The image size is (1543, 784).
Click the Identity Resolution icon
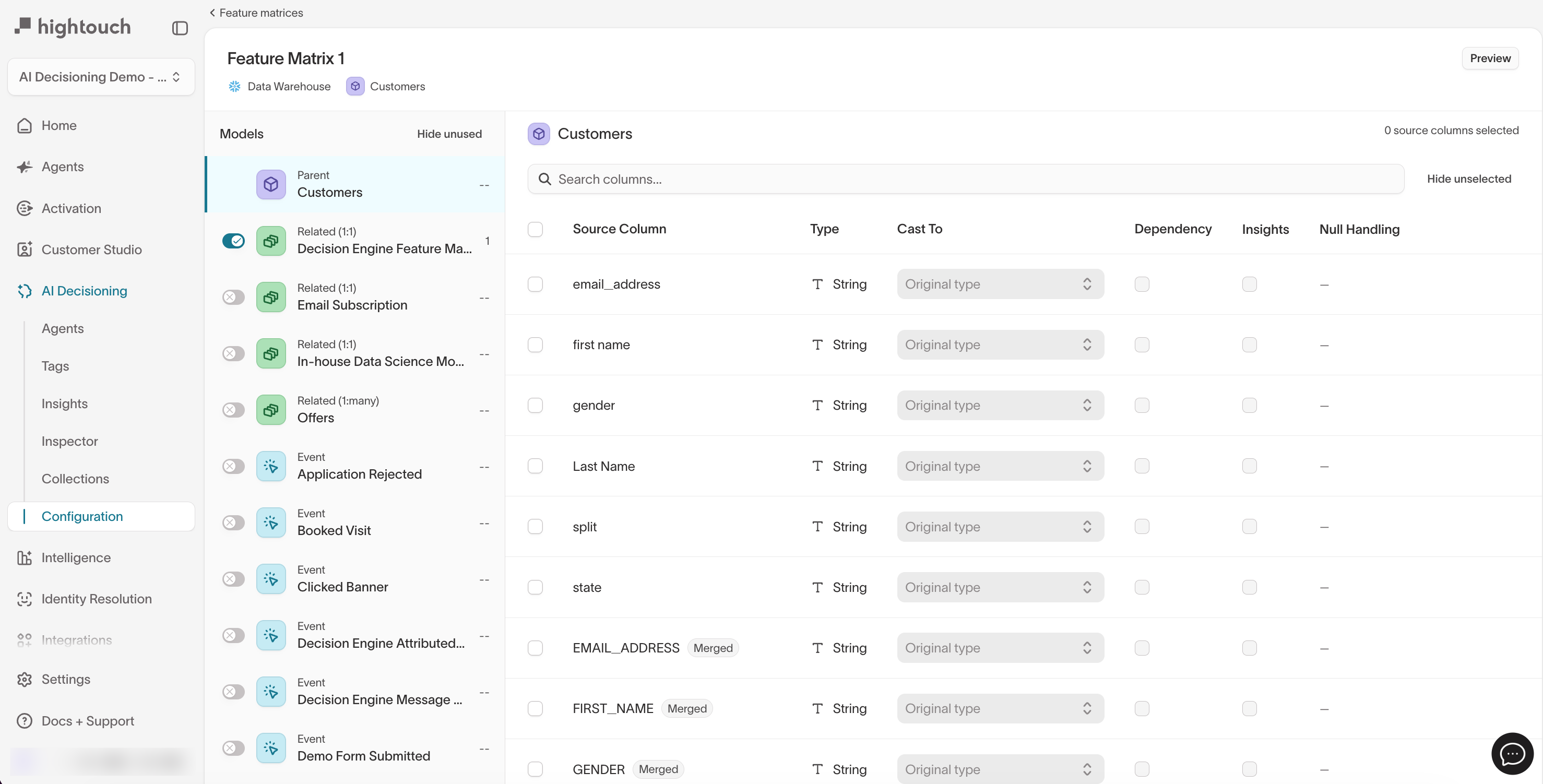[x=25, y=599]
